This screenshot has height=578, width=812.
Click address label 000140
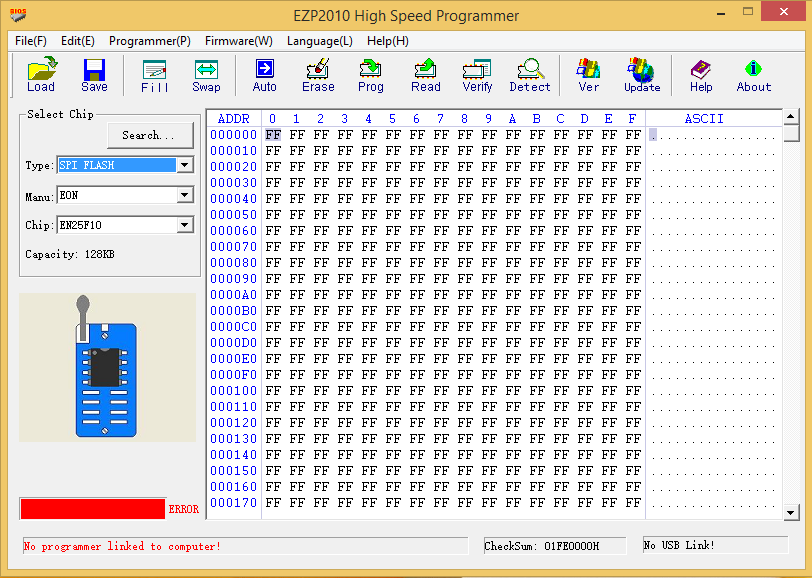pos(234,455)
